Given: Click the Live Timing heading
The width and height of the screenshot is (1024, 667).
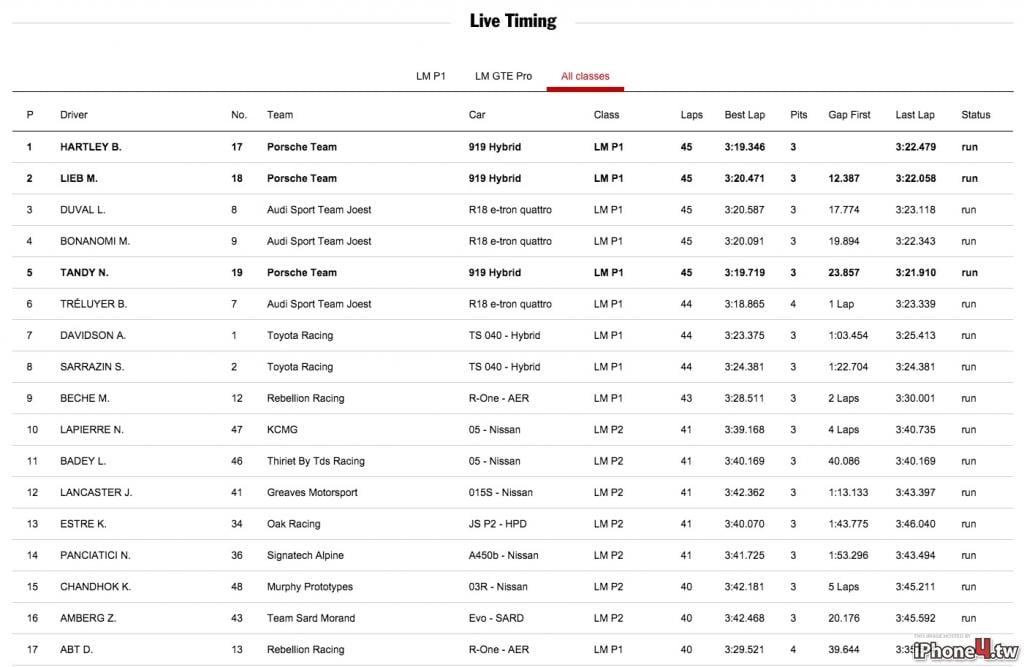Looking at the screenshot, I should click(513, 21).
